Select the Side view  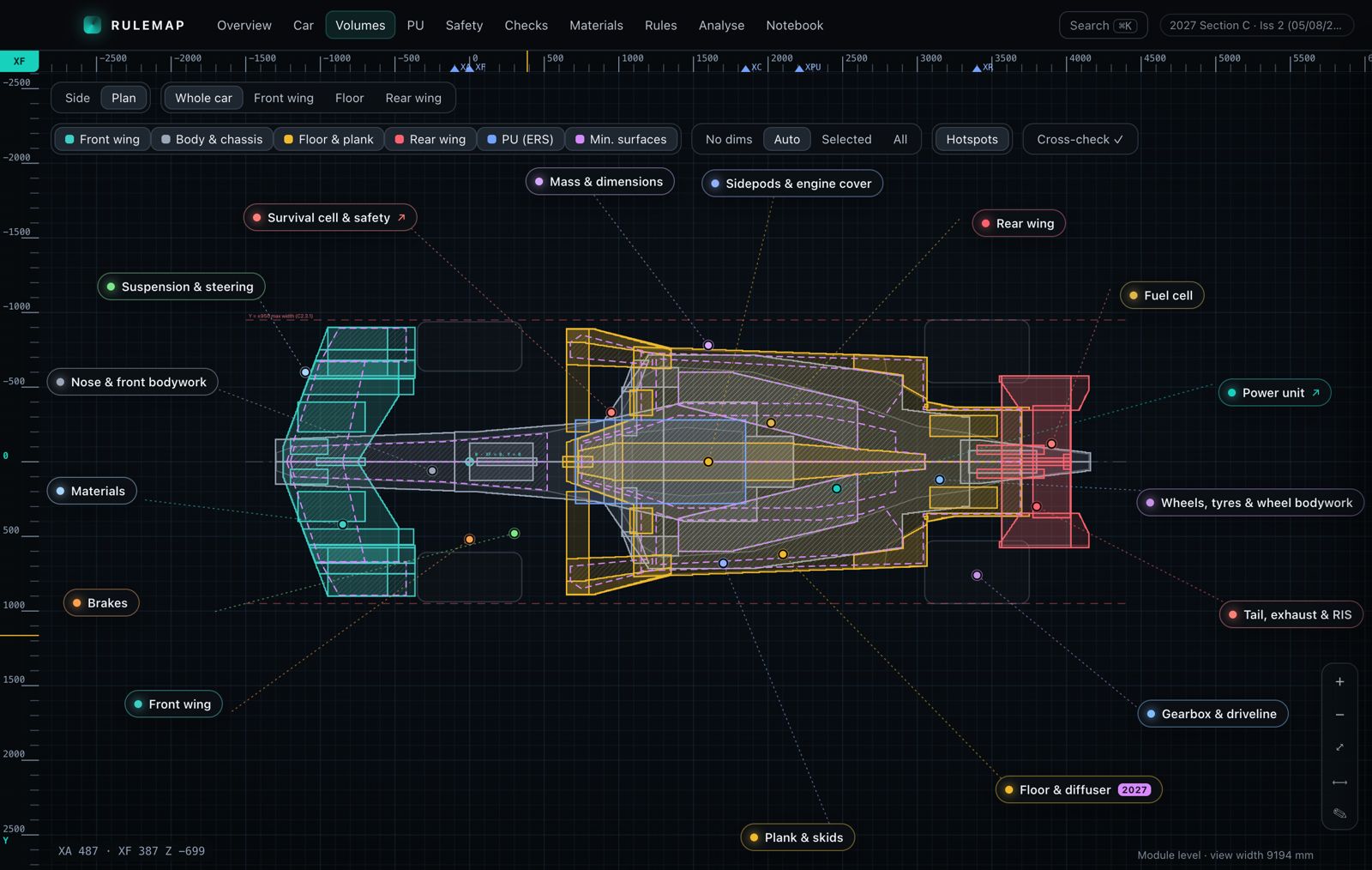[77, 98]
